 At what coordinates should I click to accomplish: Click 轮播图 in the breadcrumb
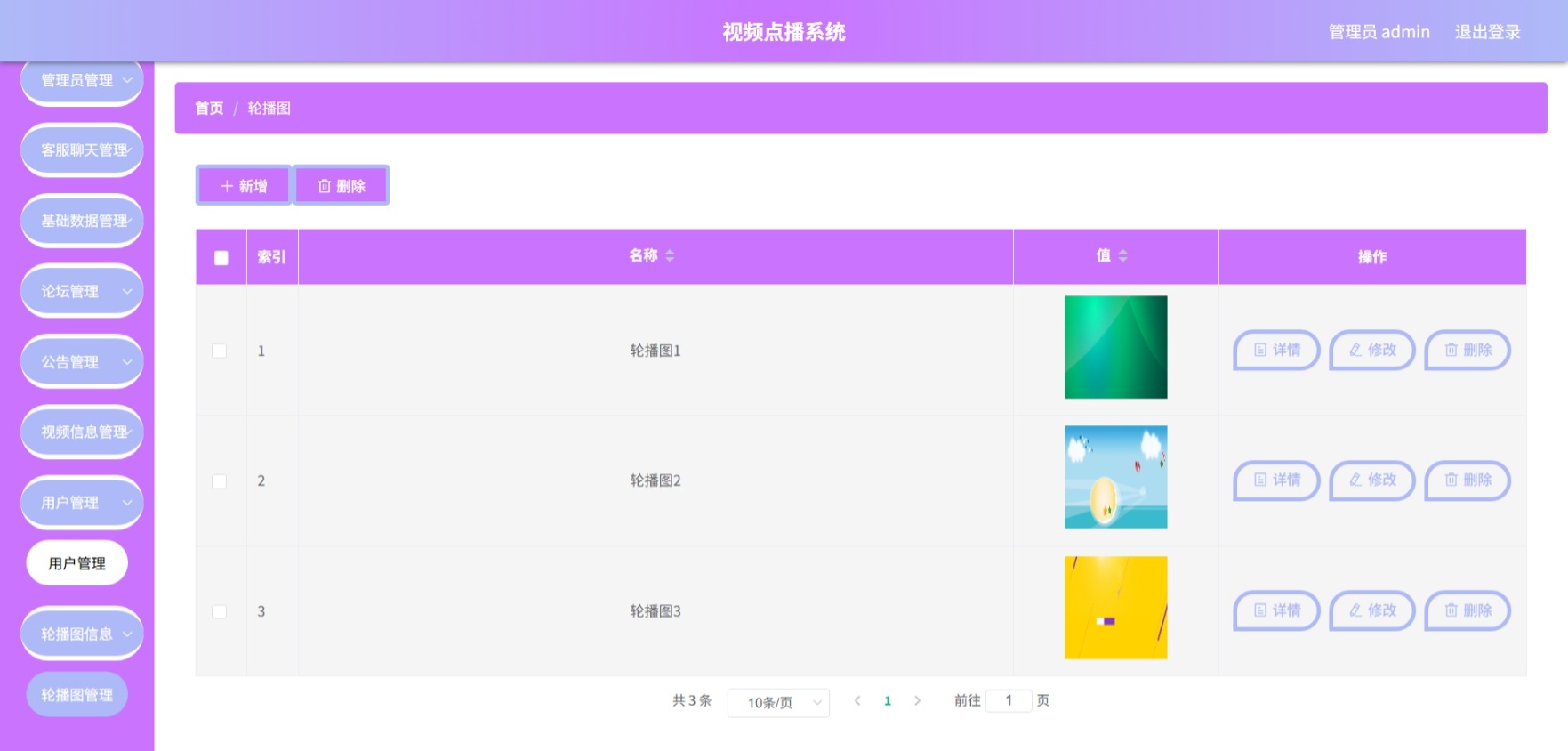click(269, 109)
